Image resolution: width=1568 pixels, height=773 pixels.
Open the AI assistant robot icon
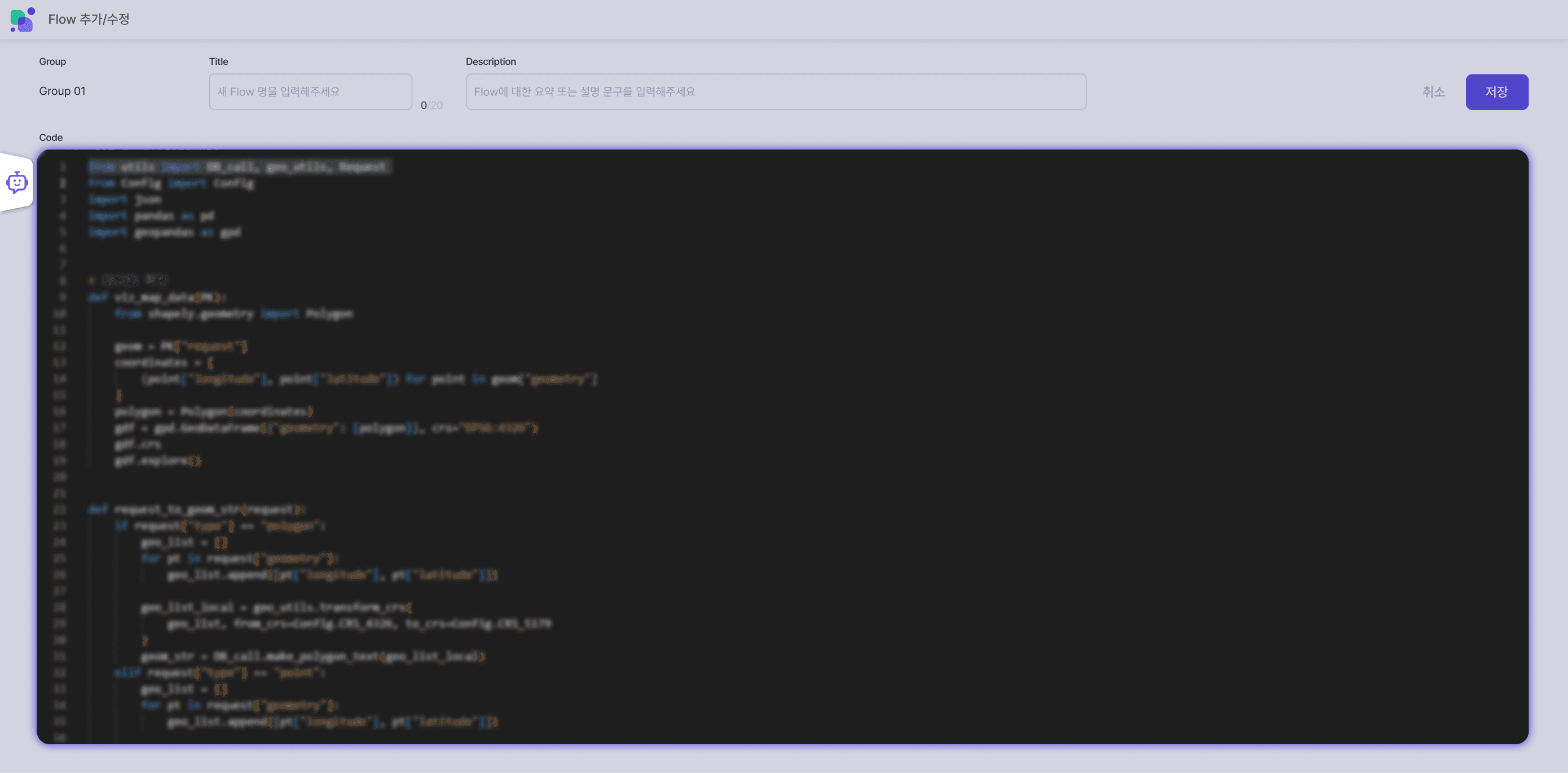tap(17, 182)
